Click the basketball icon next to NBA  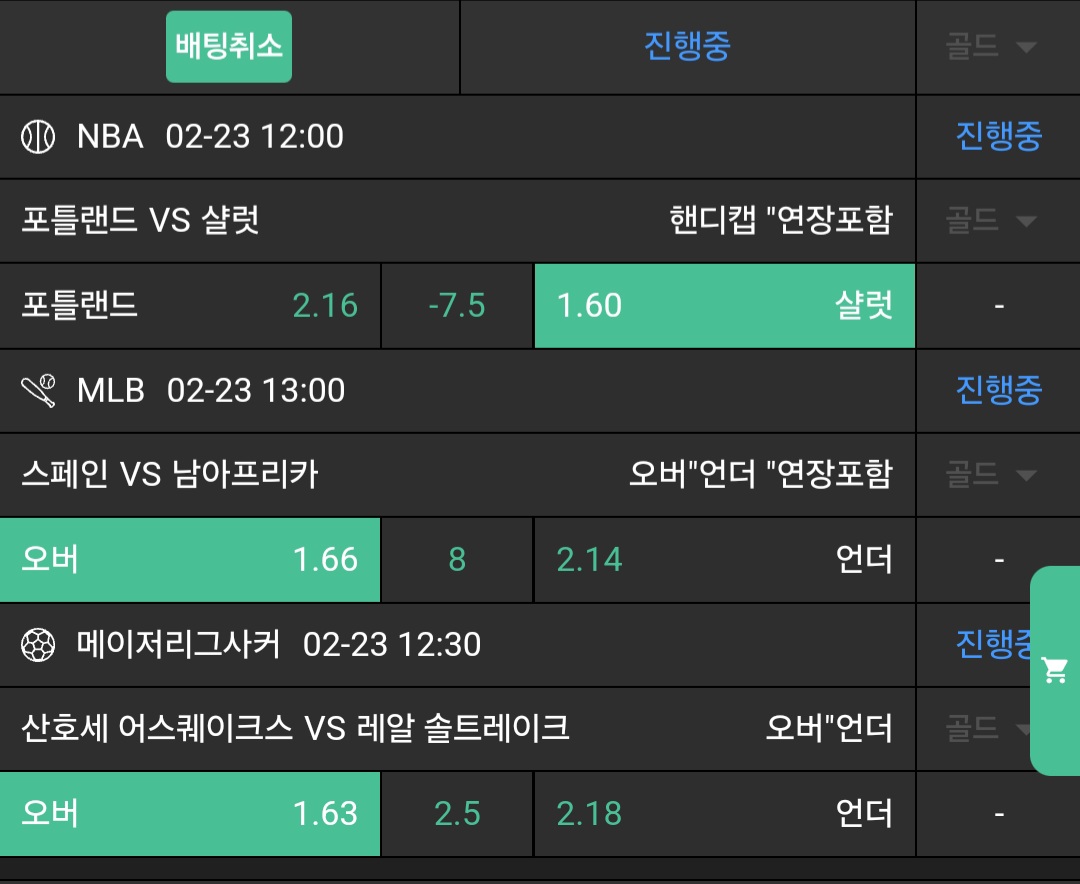pos(38,137)
